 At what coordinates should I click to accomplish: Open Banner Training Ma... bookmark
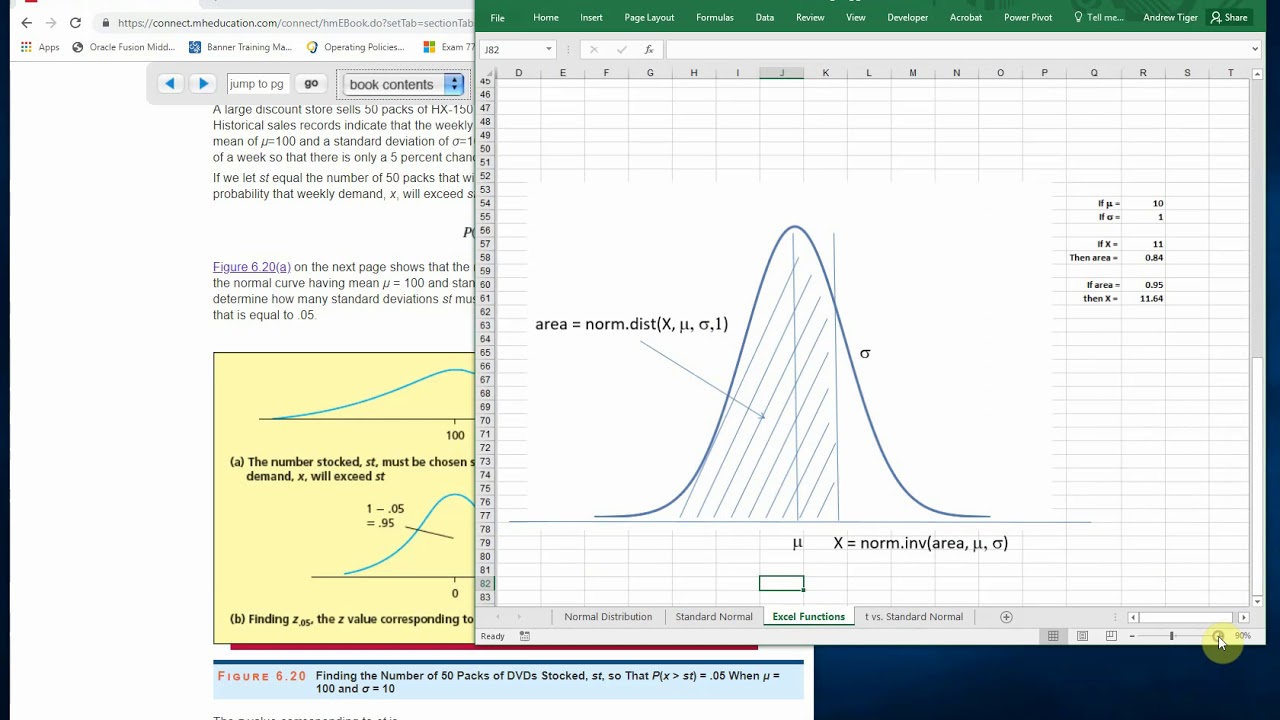tap(241, 47)
